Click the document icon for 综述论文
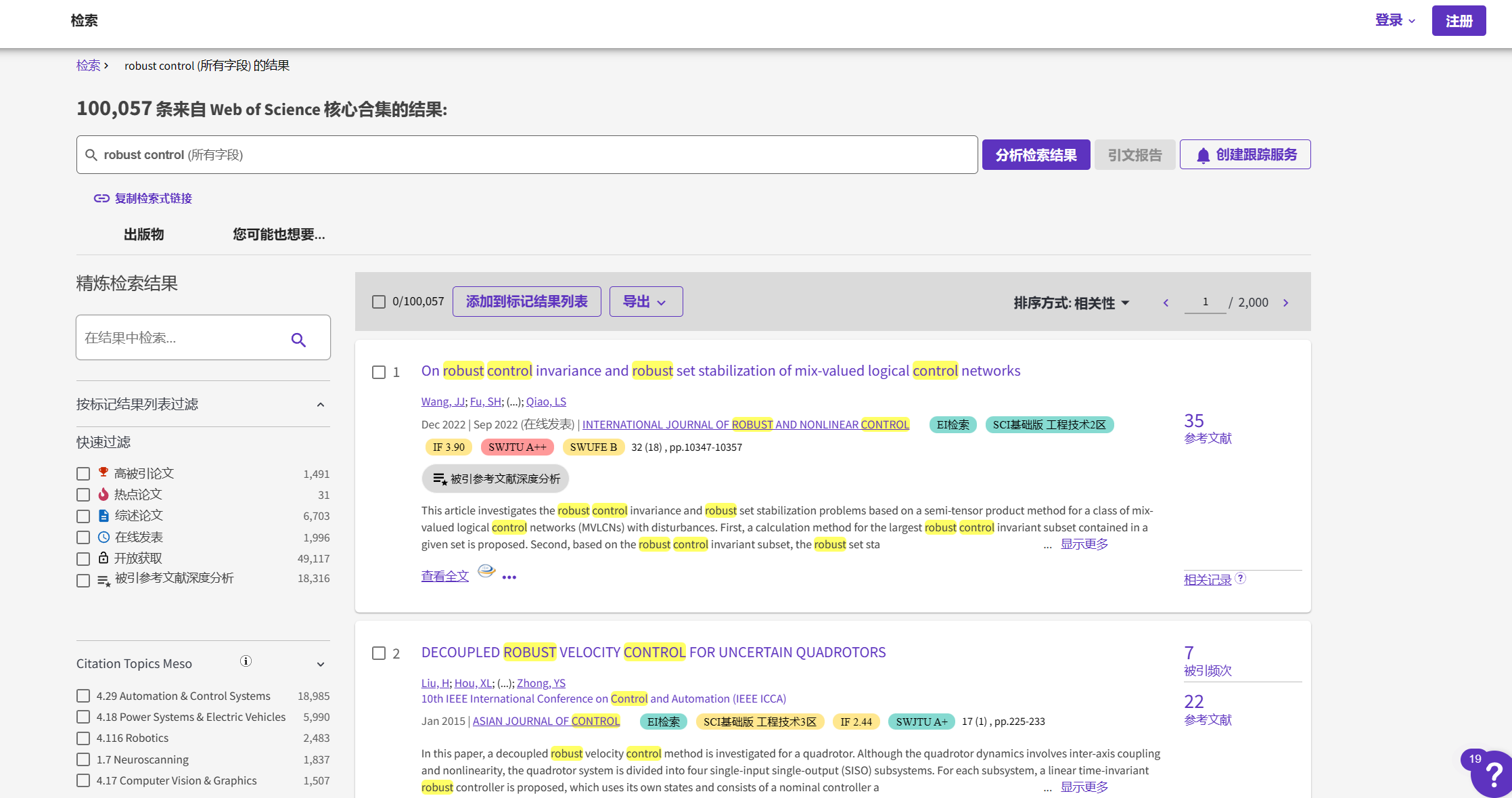The image size is (1512, 798). [x=104, y=516]
